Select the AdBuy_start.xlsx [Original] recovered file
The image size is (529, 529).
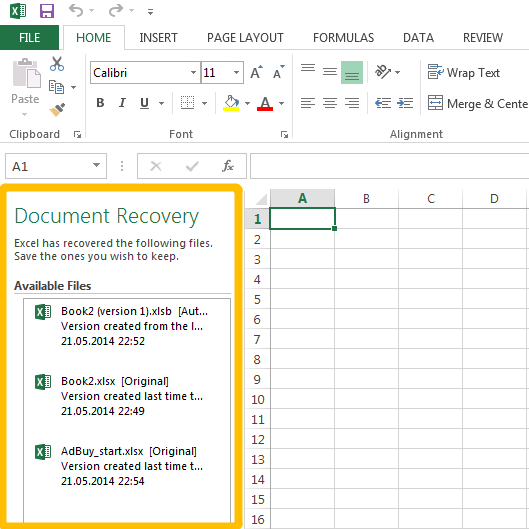pyautogui.click(x=127, y=466)
